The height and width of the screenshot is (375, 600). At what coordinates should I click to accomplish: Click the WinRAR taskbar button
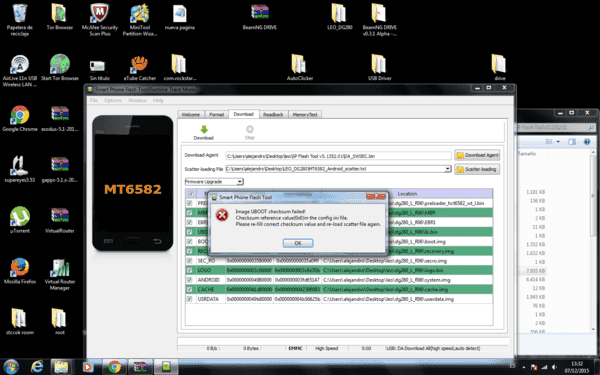coord(140,367)
